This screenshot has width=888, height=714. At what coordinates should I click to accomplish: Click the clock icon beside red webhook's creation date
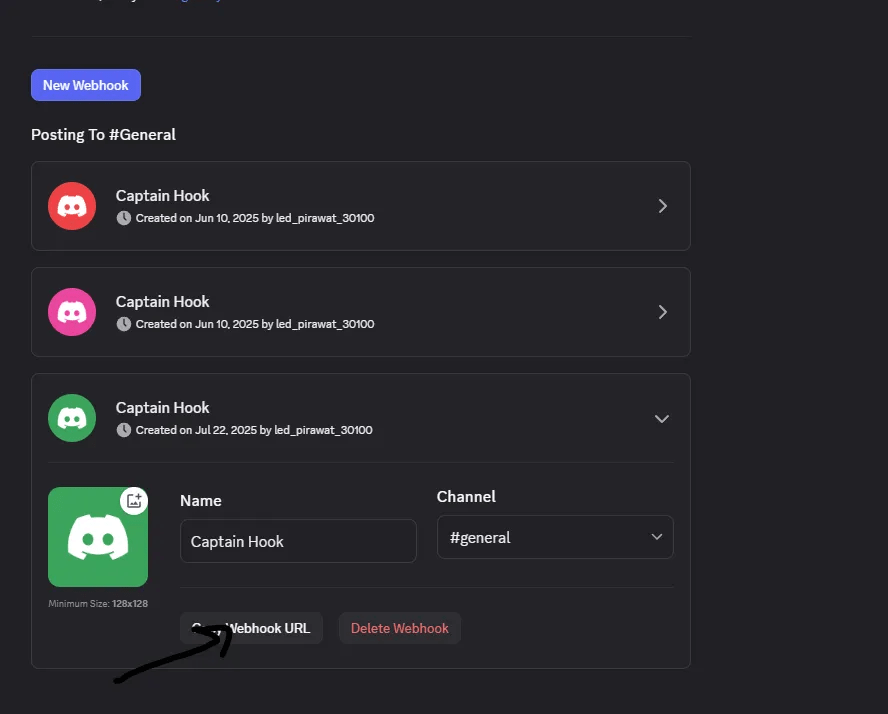124,218
